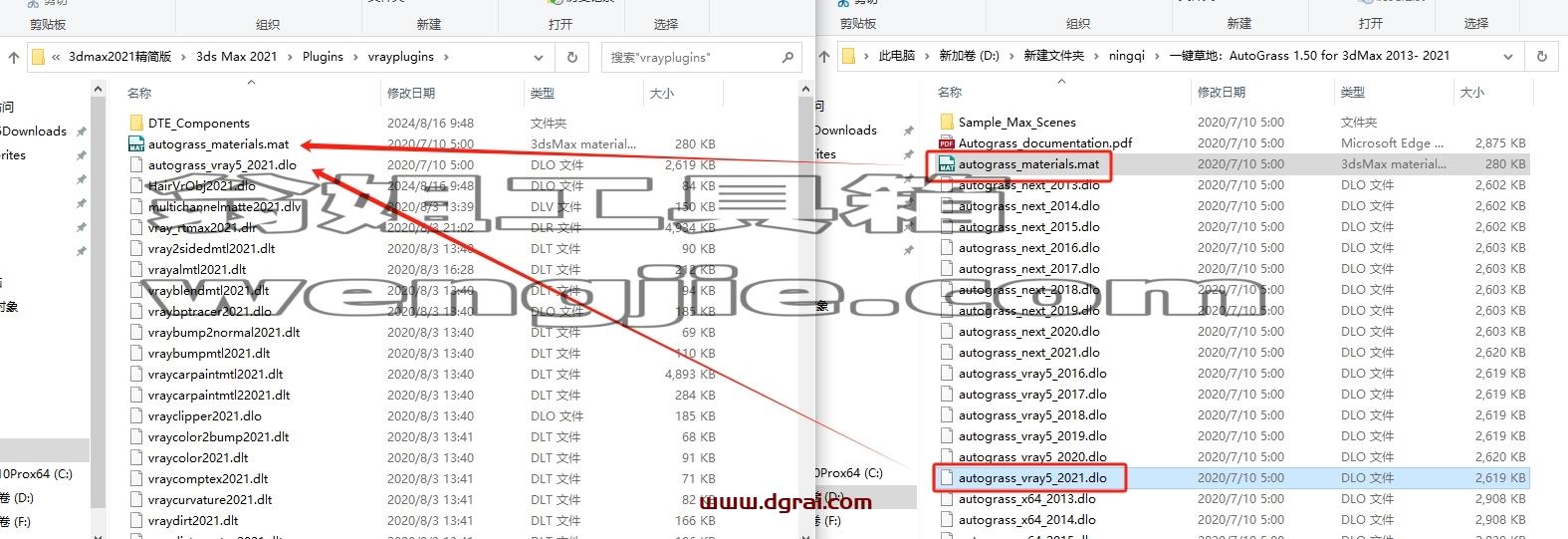Sort vrayplugins files by 修改日期 column

[x=411, y=93]
